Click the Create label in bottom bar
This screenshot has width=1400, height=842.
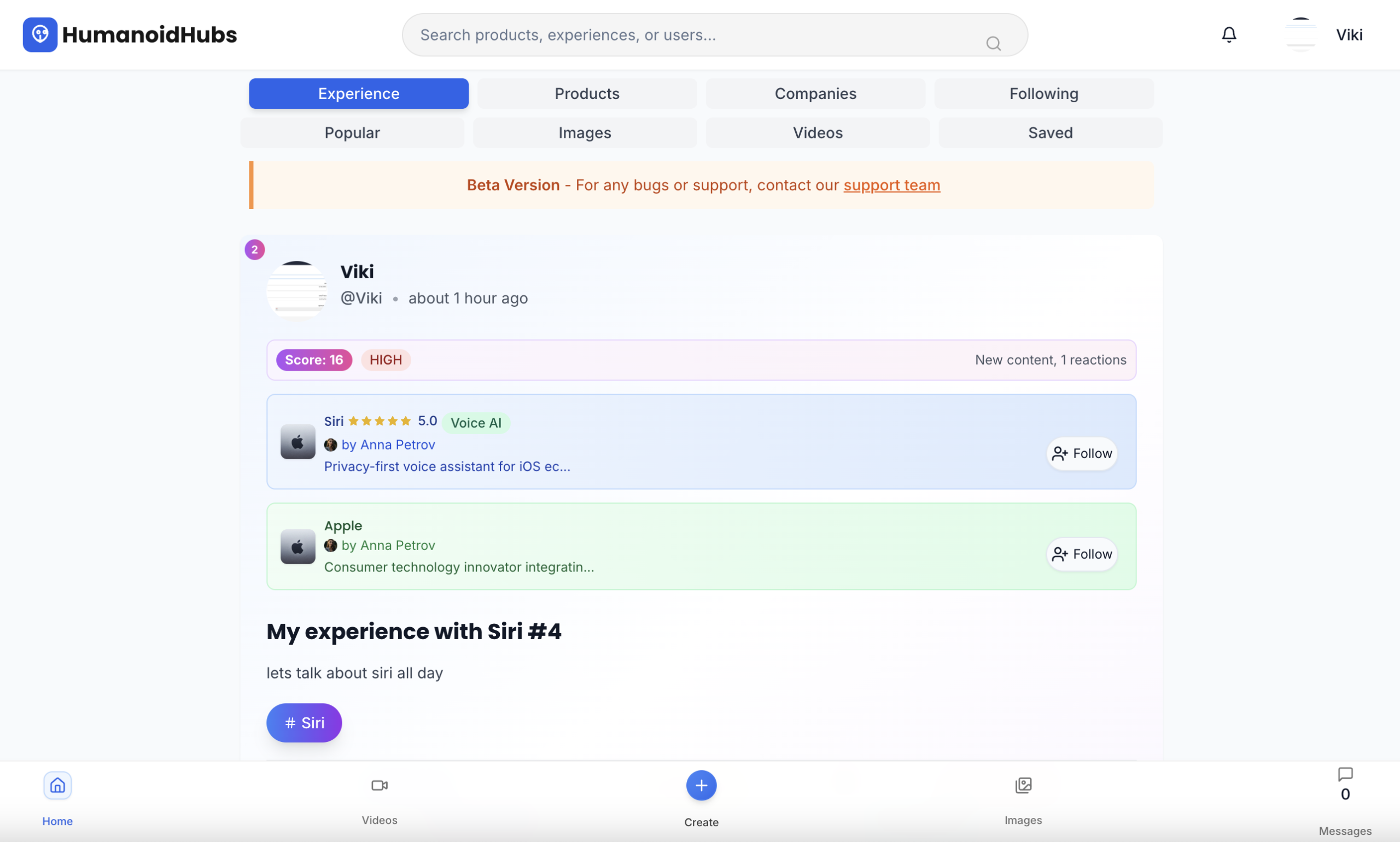[701, 822]
